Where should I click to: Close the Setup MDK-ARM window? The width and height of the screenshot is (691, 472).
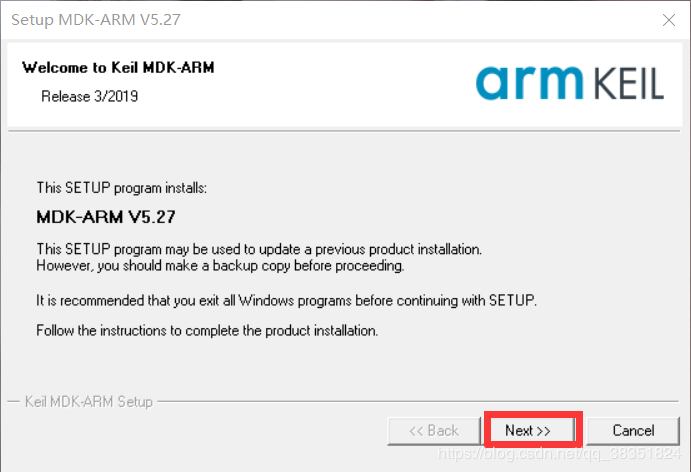point(668,19)
